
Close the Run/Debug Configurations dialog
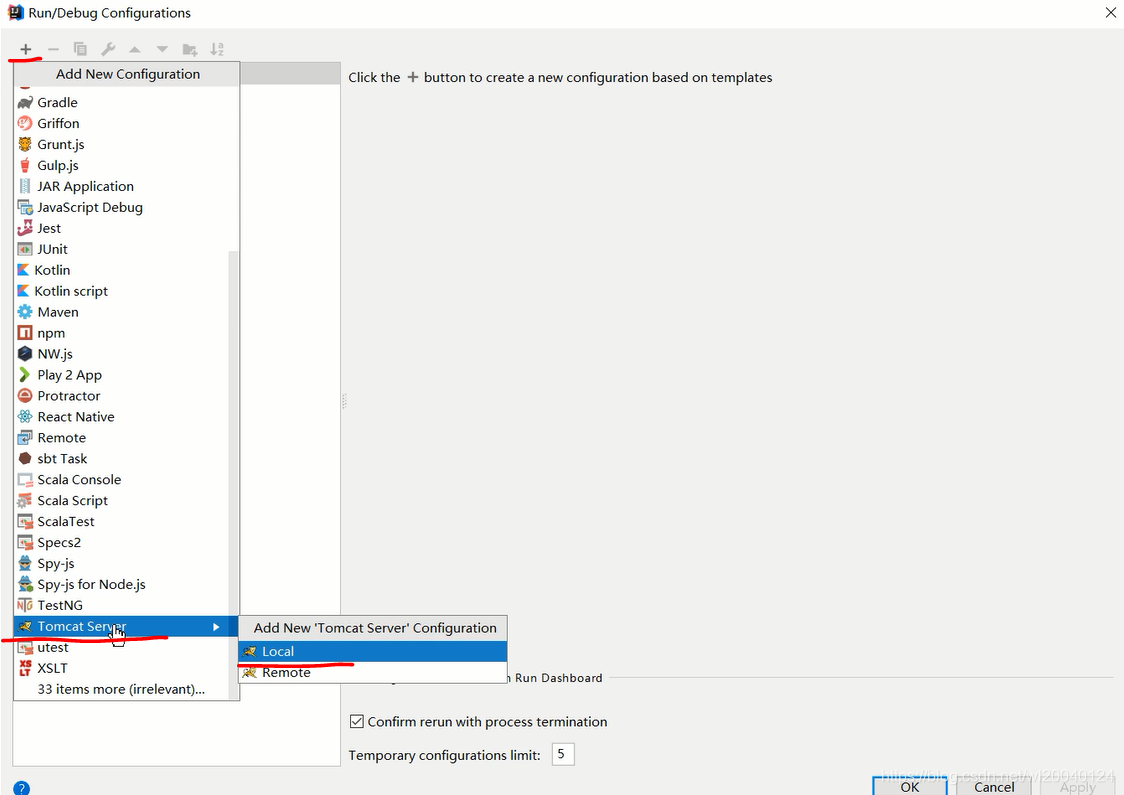click(x=1110, y=13)
